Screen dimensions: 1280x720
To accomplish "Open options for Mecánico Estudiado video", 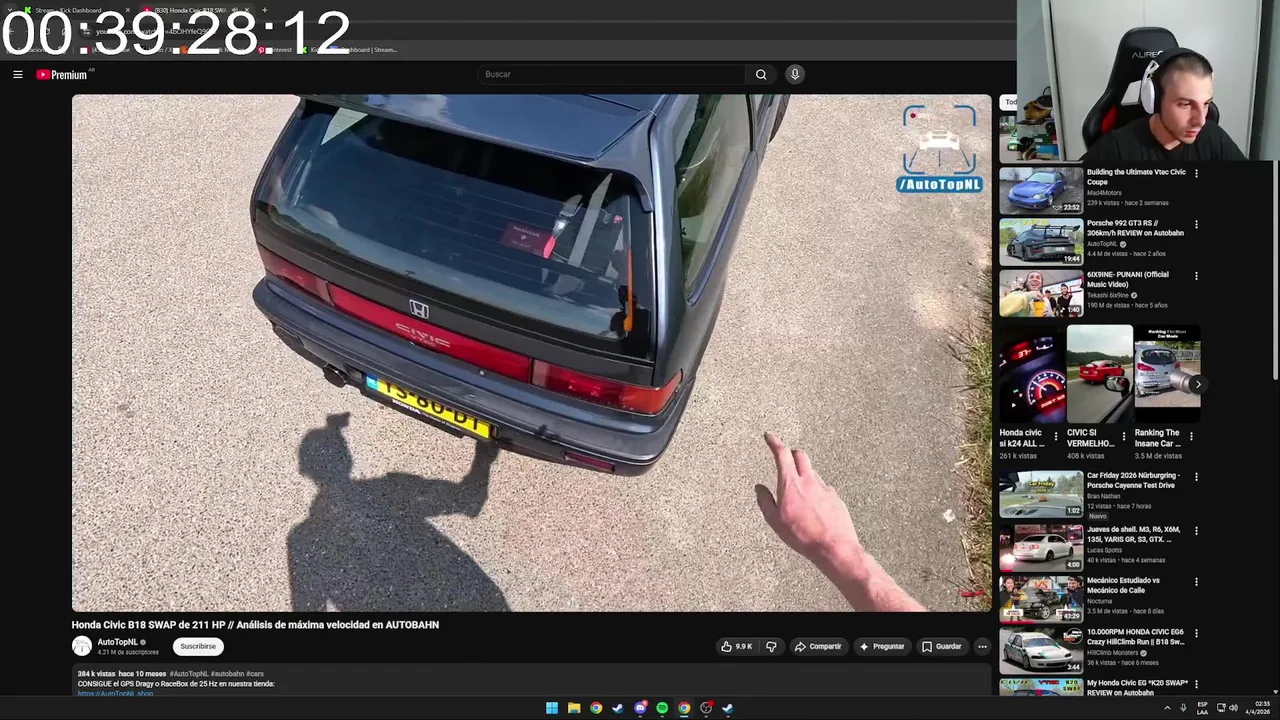I will (x=1196, y=582).
